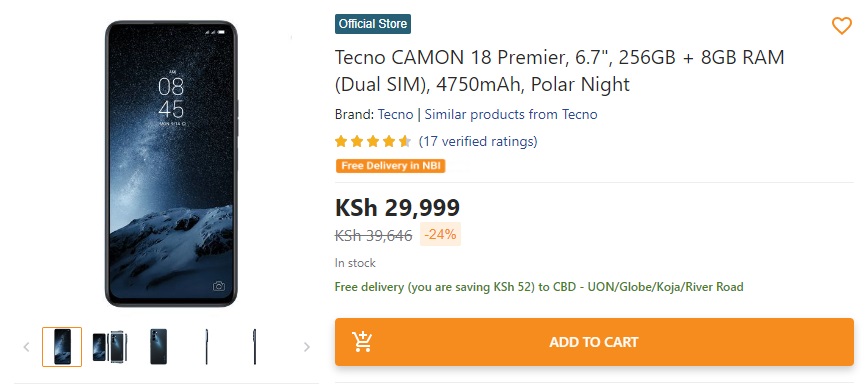Click the Tecno CAMON 18 Premier title

[x=560, y=71]
